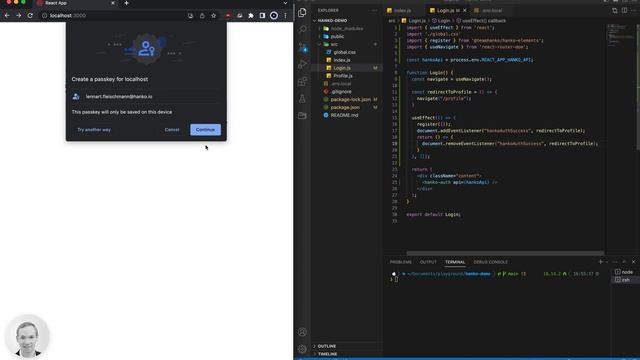The image size is (640, 360).
Task: Close the React App browser tab
Action: coord(113,3)
